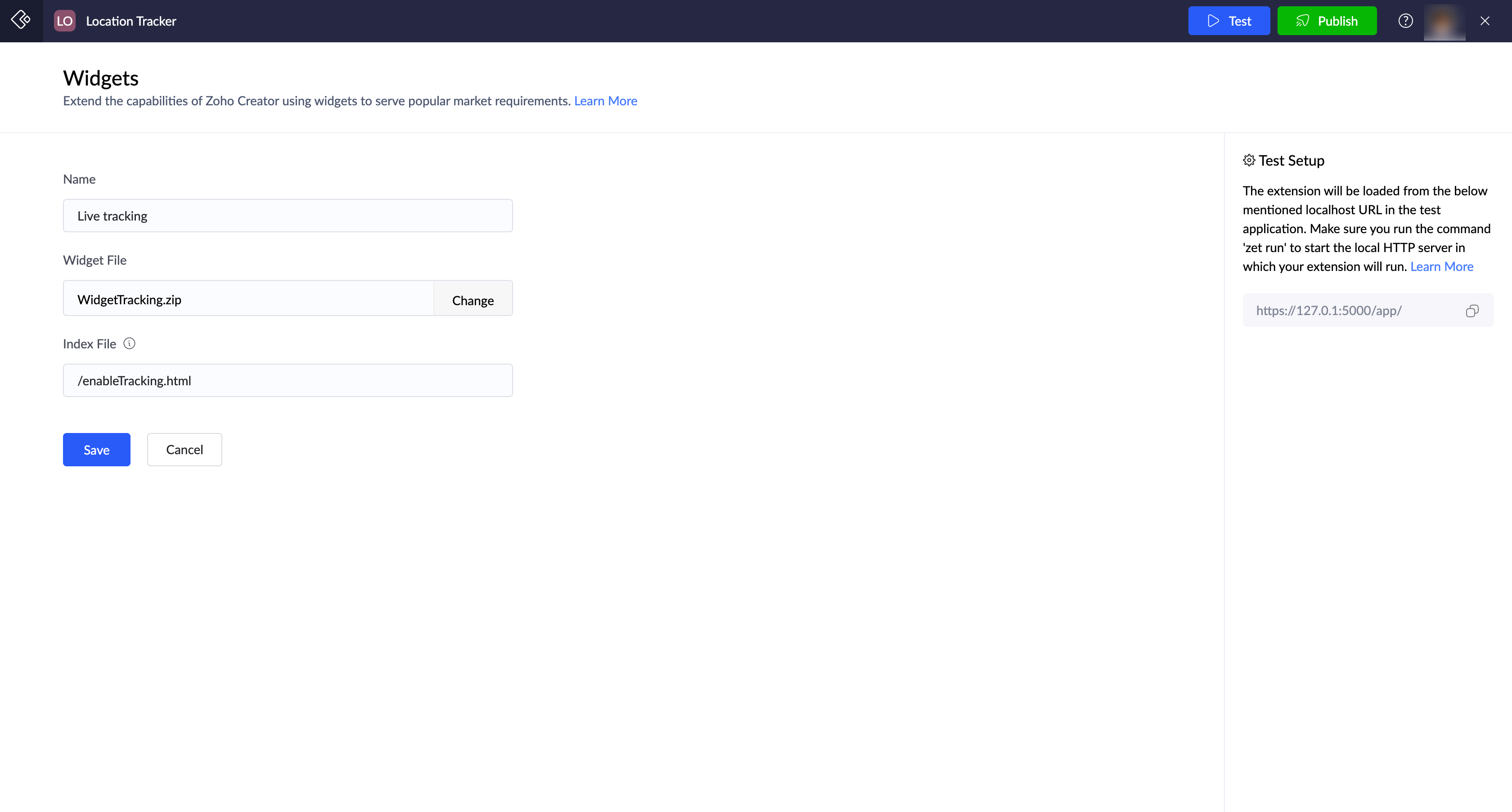Click the green Publish button
This screenshot has height=812, width=1512.
1327,21
